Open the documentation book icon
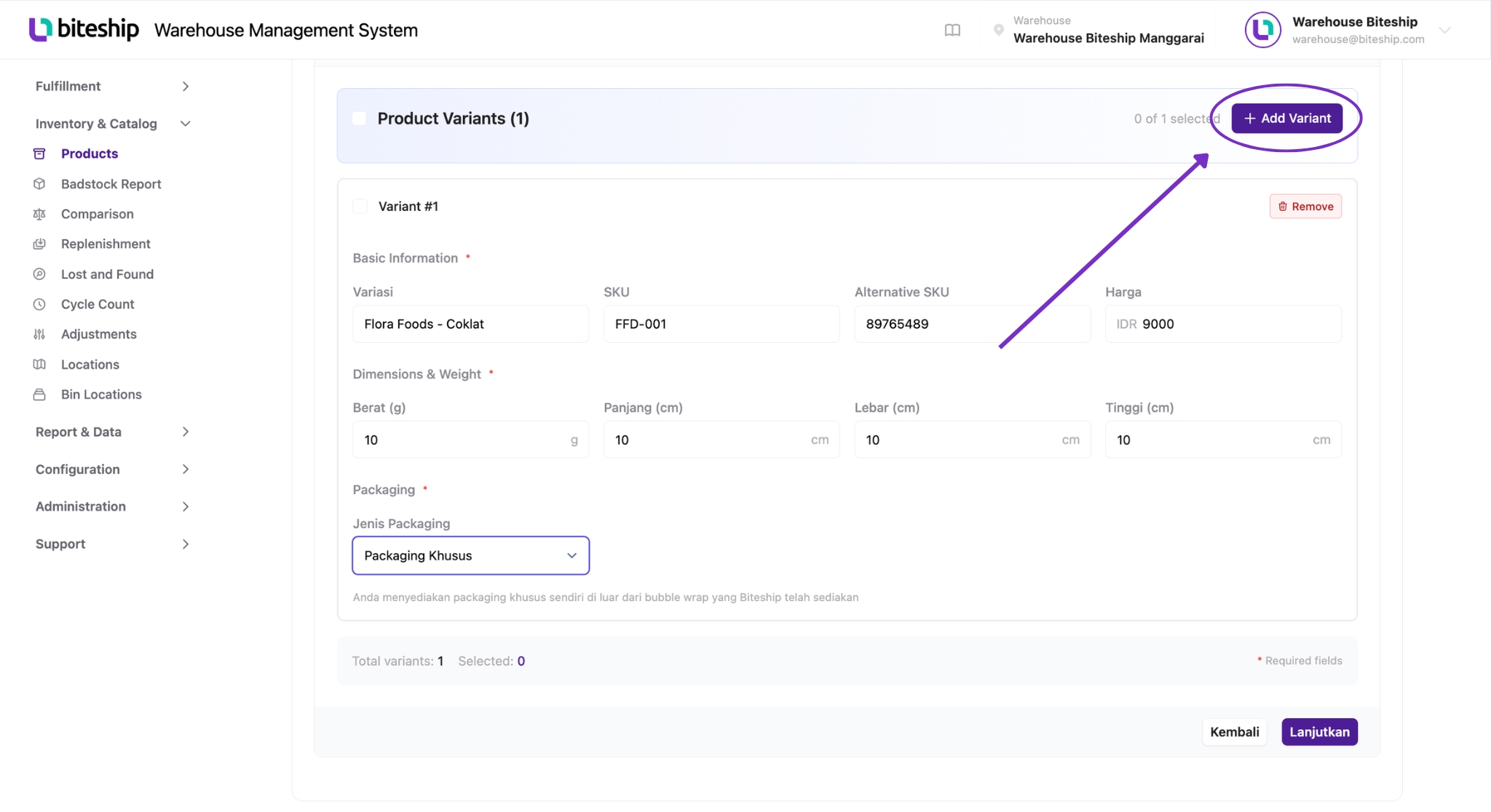Screen dimensions: 1491x812 coord(952,30)
